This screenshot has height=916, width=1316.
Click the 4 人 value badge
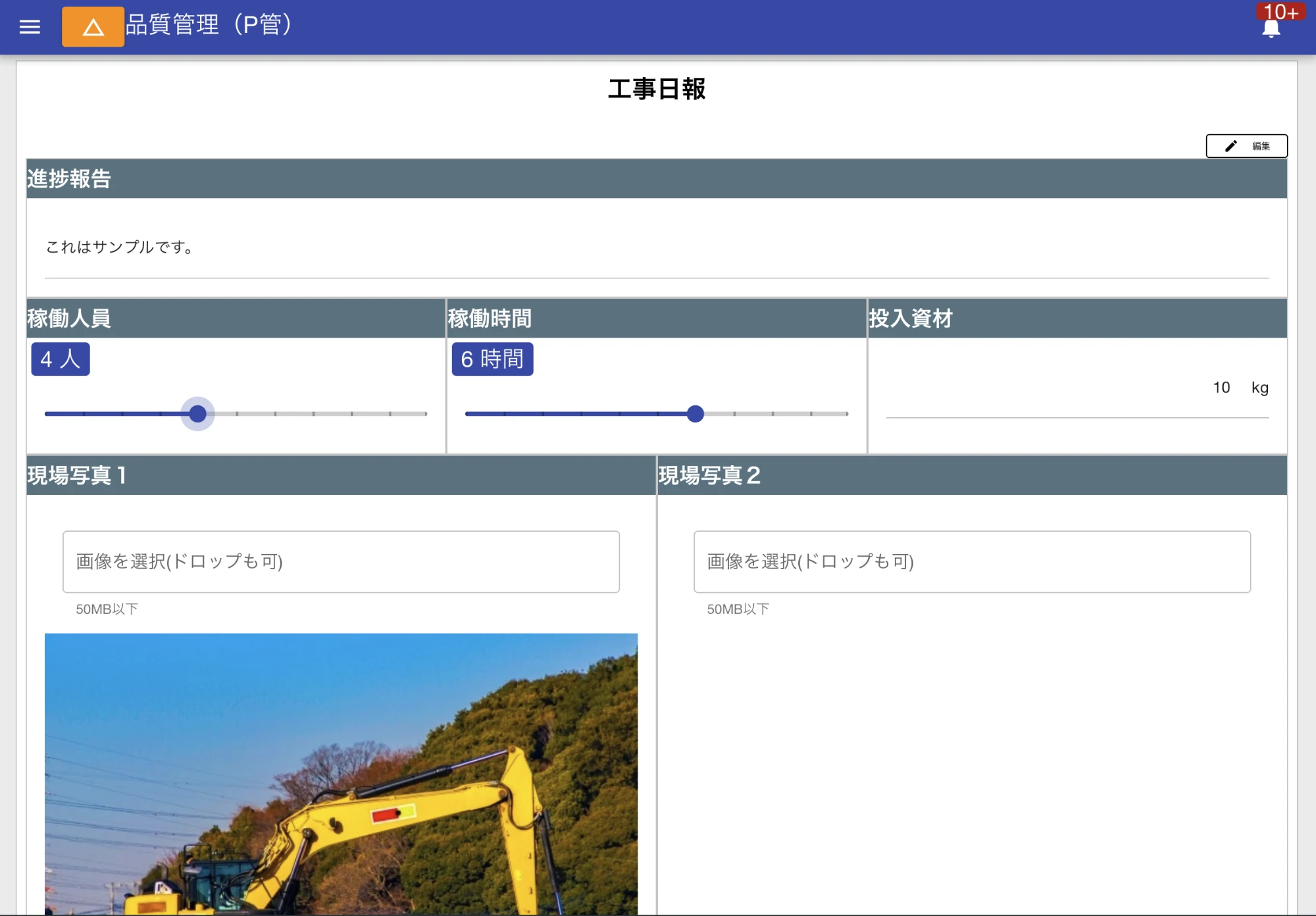[x=60, y=359]
